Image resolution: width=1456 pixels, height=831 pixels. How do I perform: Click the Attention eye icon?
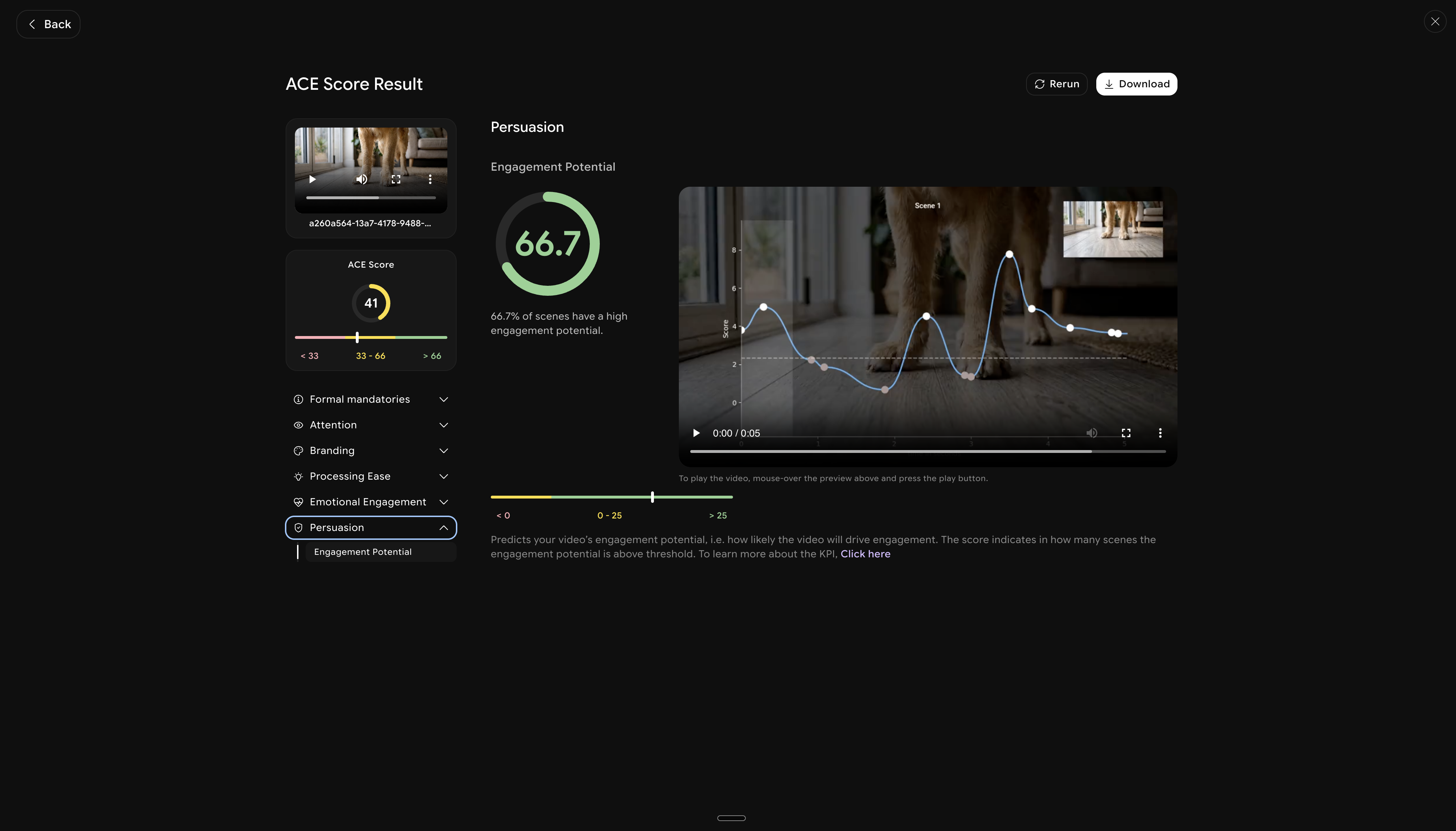(298, 425)
